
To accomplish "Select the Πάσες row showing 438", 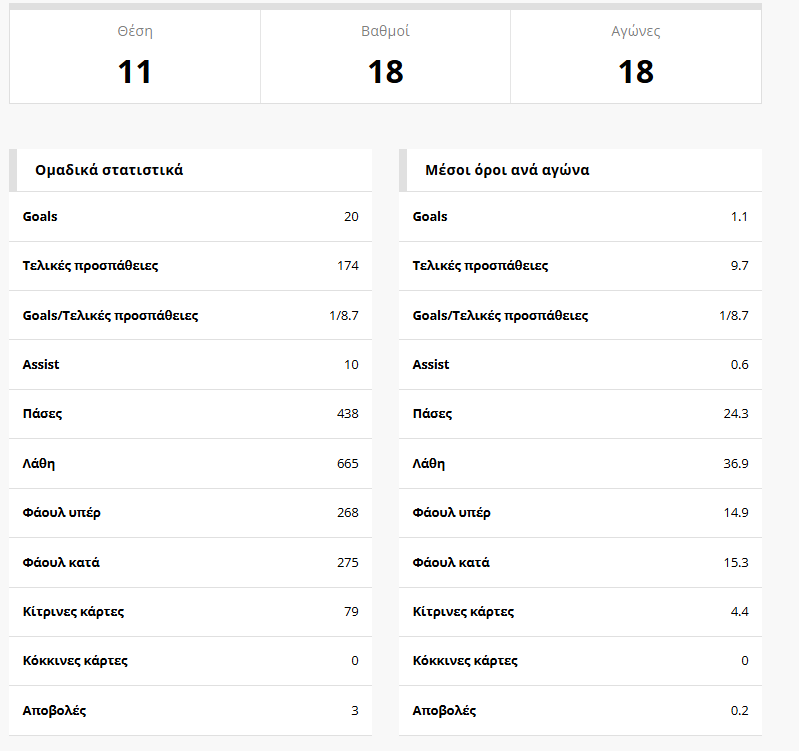I will click(x=190, y=414).
